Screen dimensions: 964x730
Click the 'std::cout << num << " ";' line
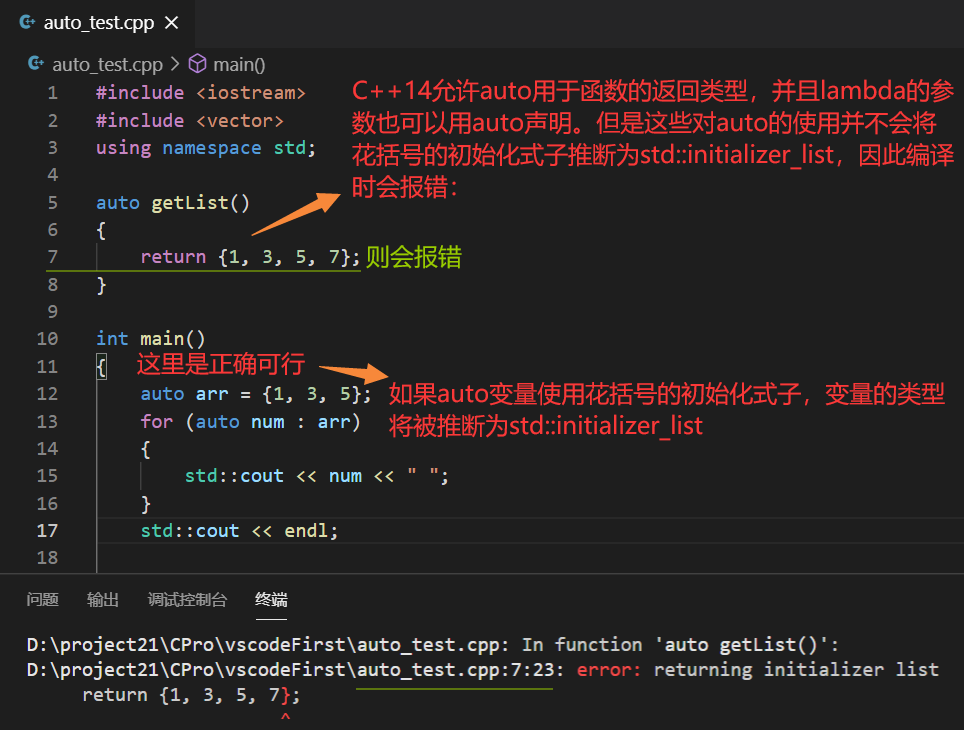pos(317,476)
